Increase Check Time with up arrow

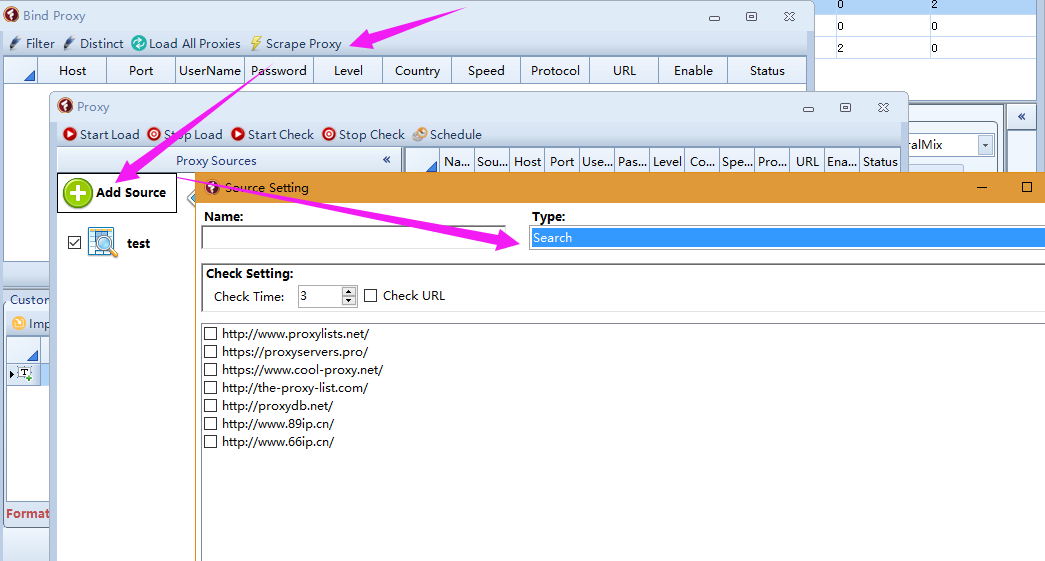348,291
